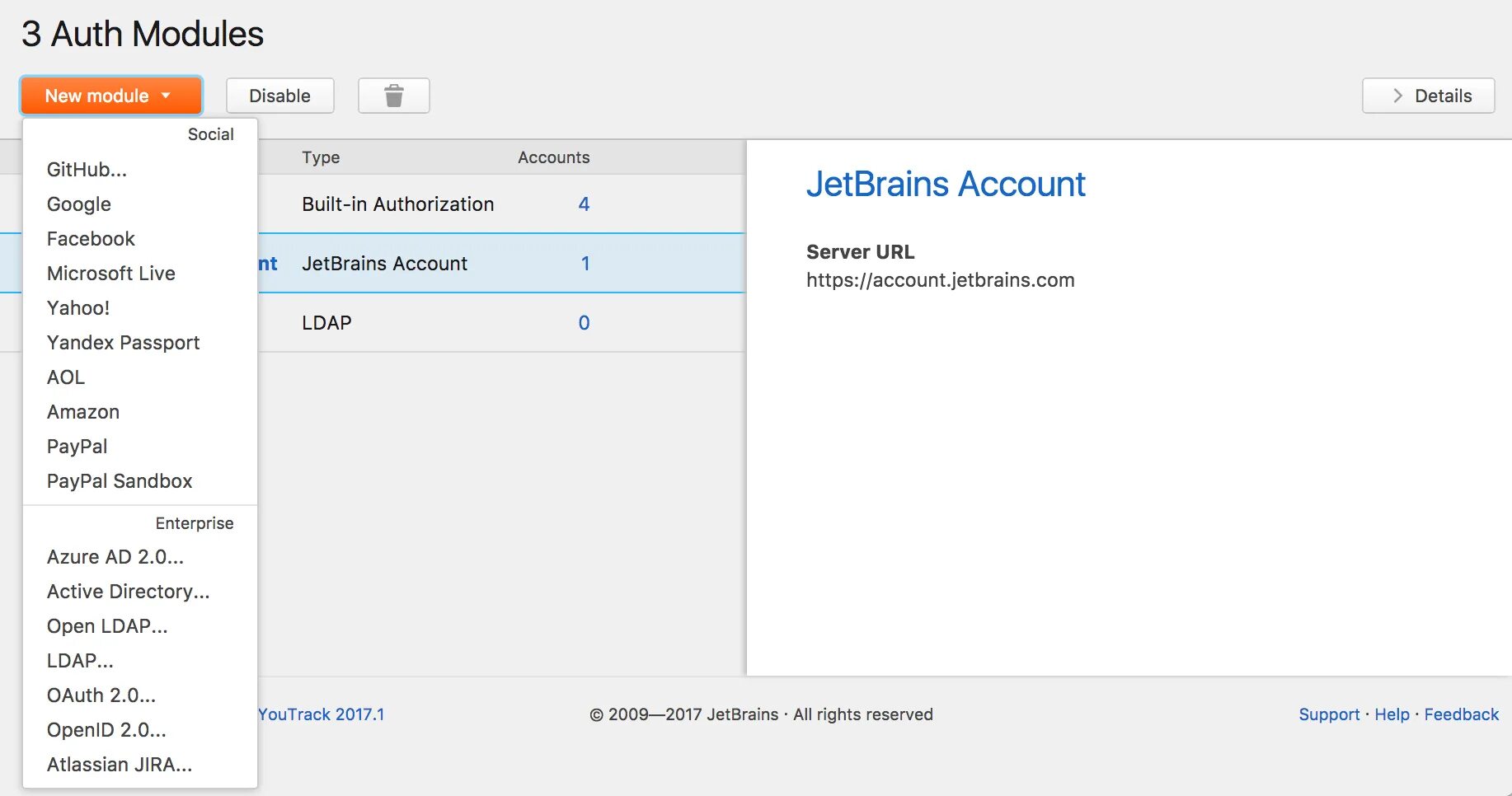Disable the selected auth module

[x=279, y=96]
